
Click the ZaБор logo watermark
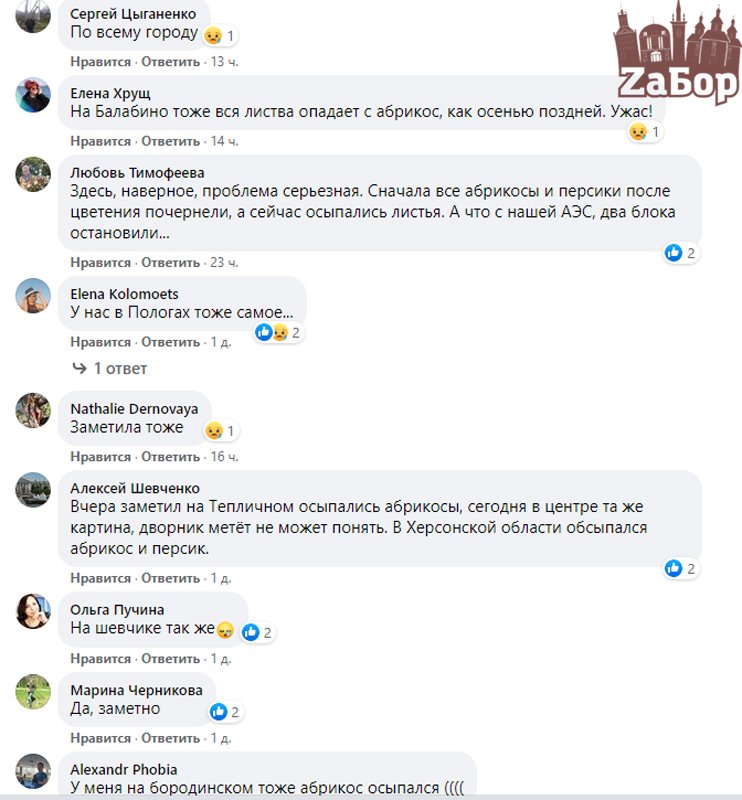[677, 52]
